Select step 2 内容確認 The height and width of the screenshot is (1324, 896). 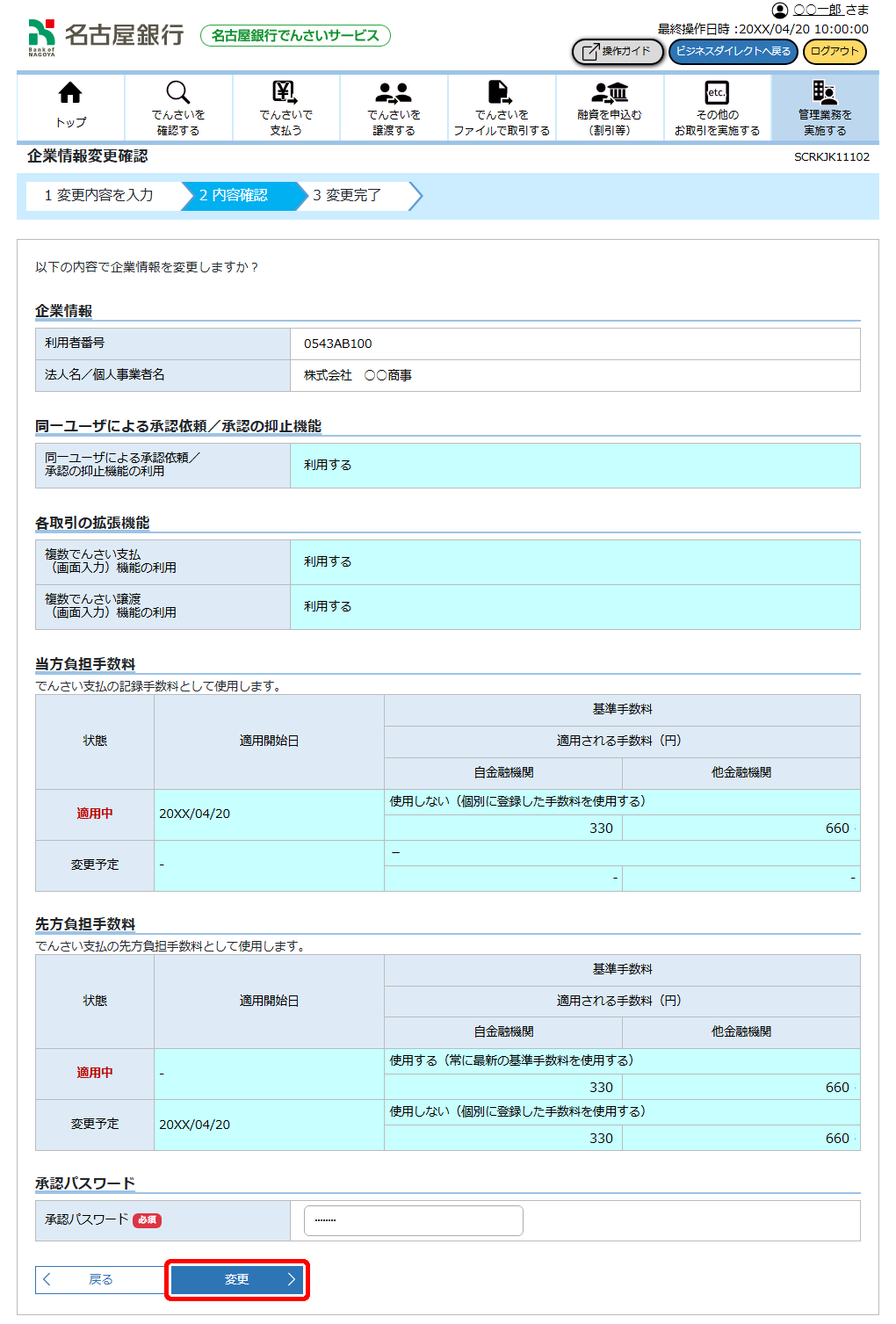[234, 195]
